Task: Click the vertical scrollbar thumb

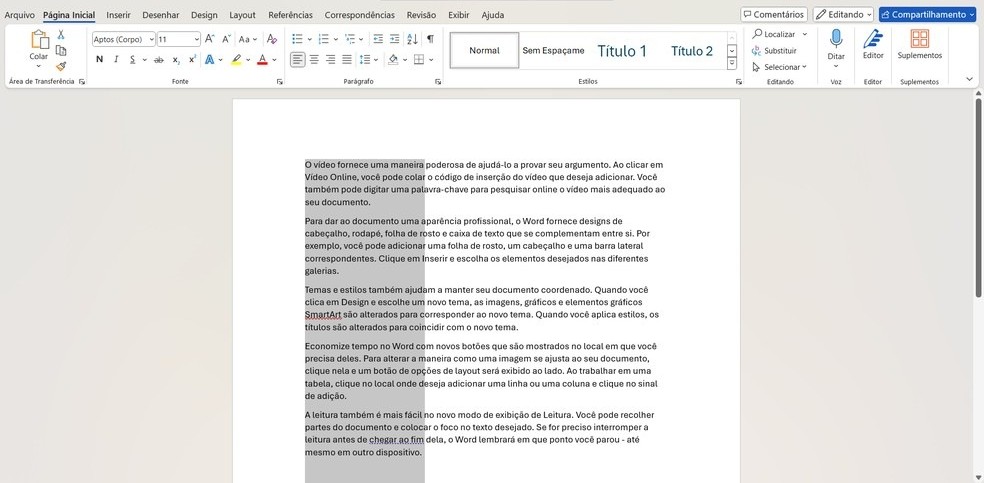Action: [978, 198]
